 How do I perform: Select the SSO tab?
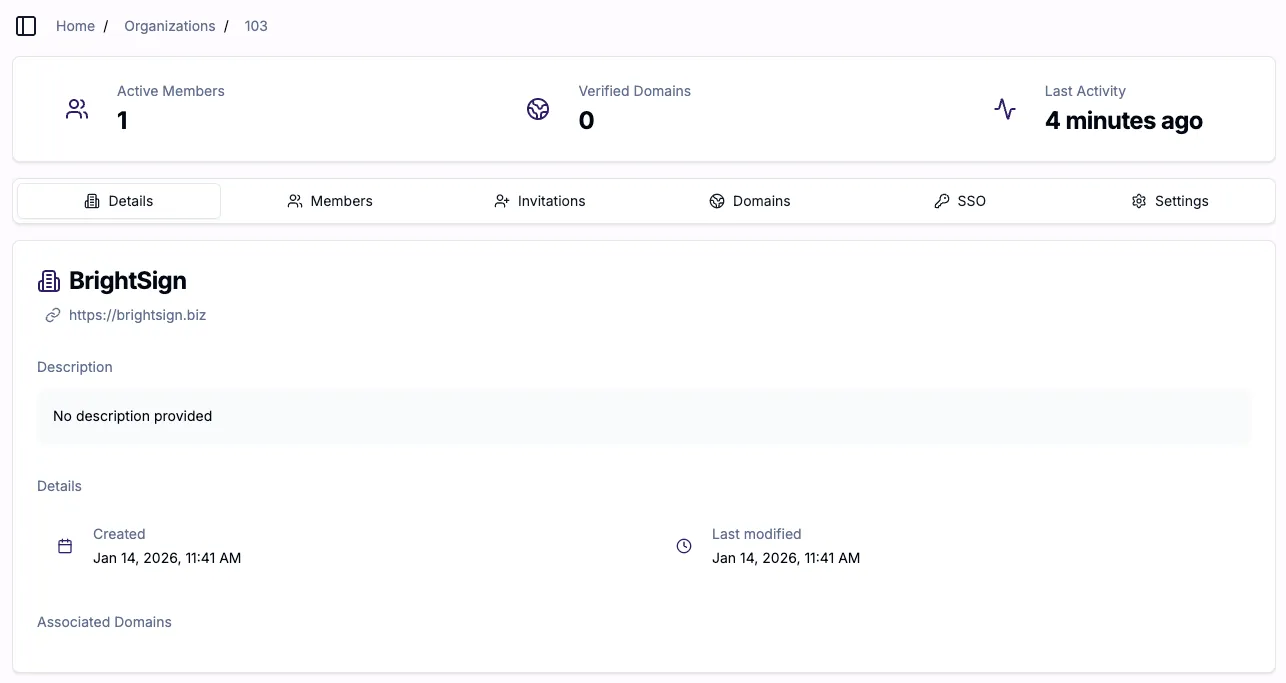click(960, 201)
